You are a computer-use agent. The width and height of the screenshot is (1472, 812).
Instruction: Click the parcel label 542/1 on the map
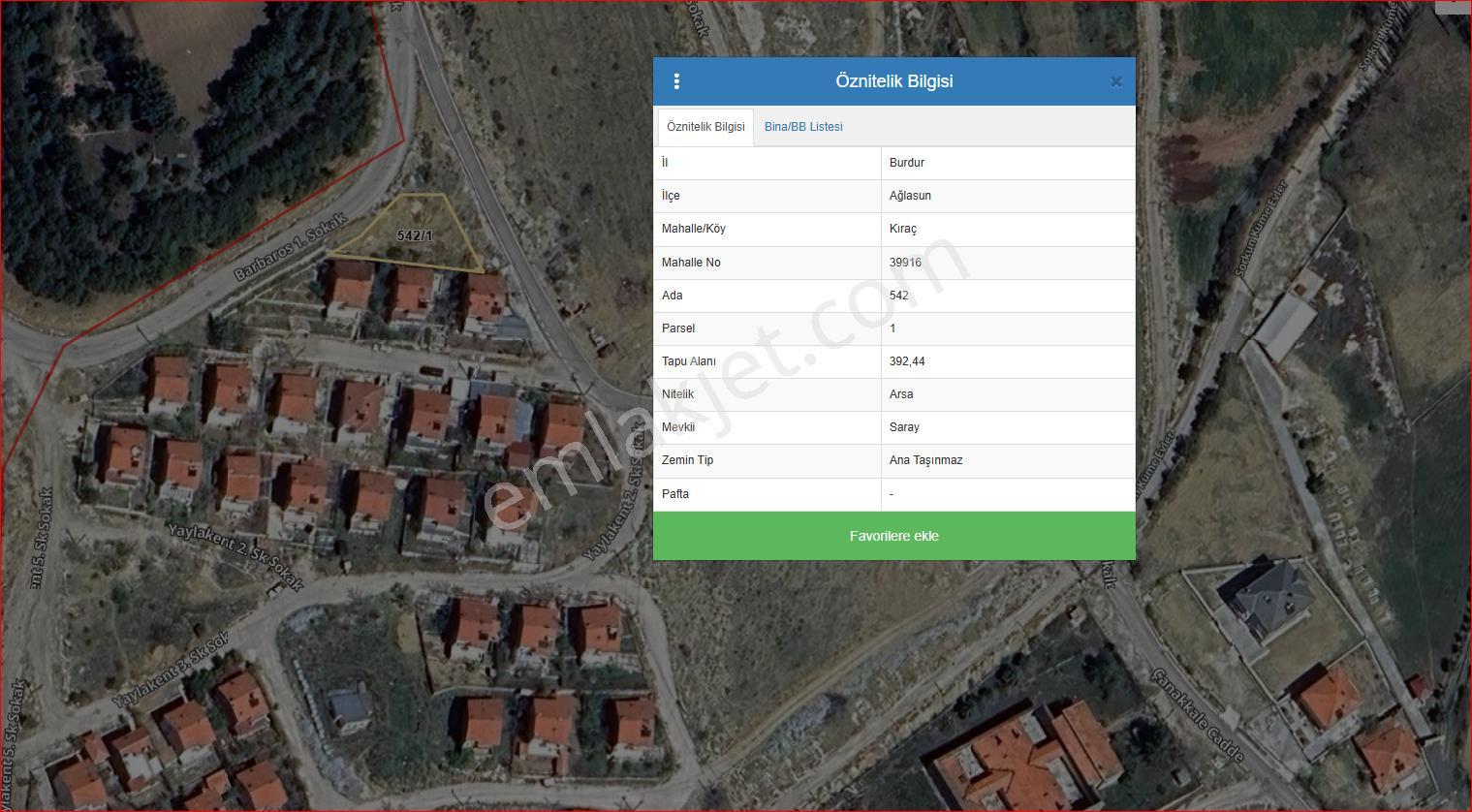415,235
